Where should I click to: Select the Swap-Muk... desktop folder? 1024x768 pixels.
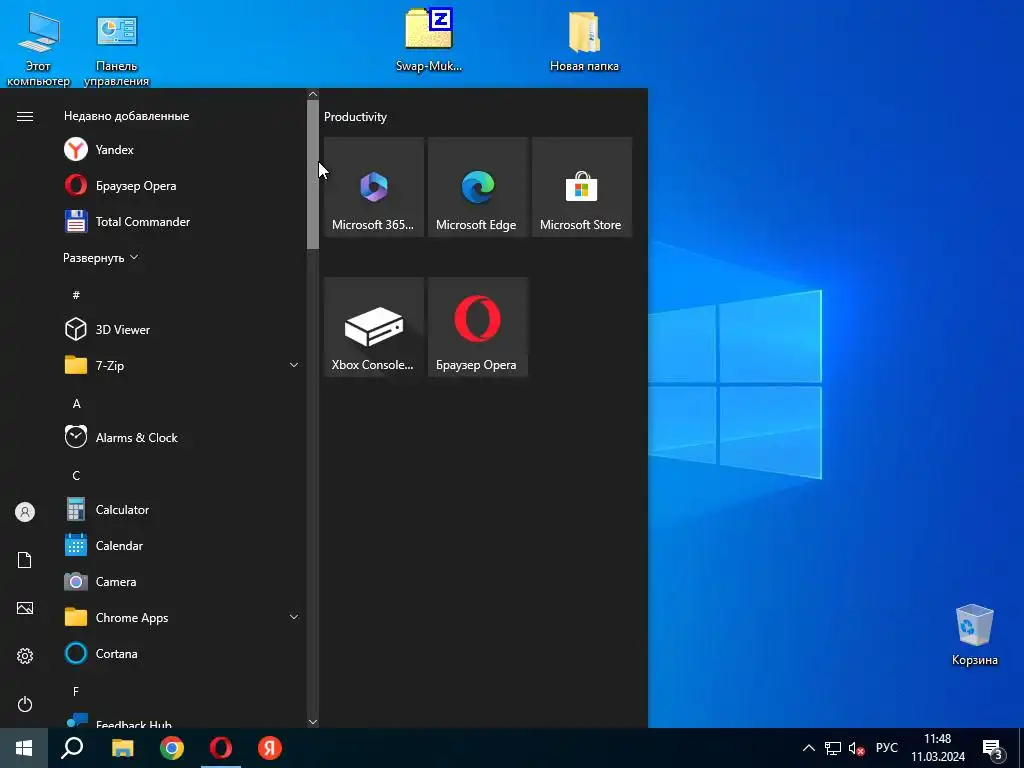429,39
